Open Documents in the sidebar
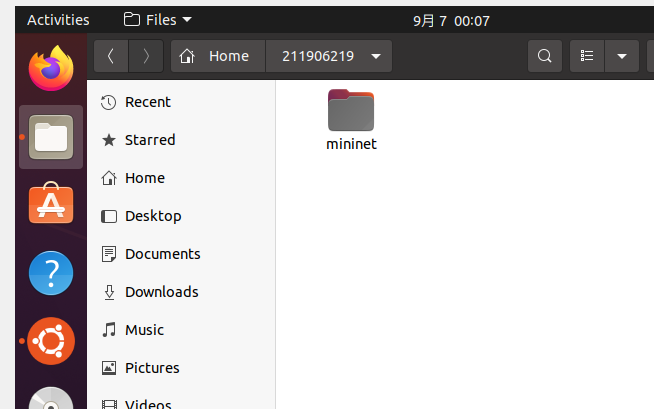 162,254
